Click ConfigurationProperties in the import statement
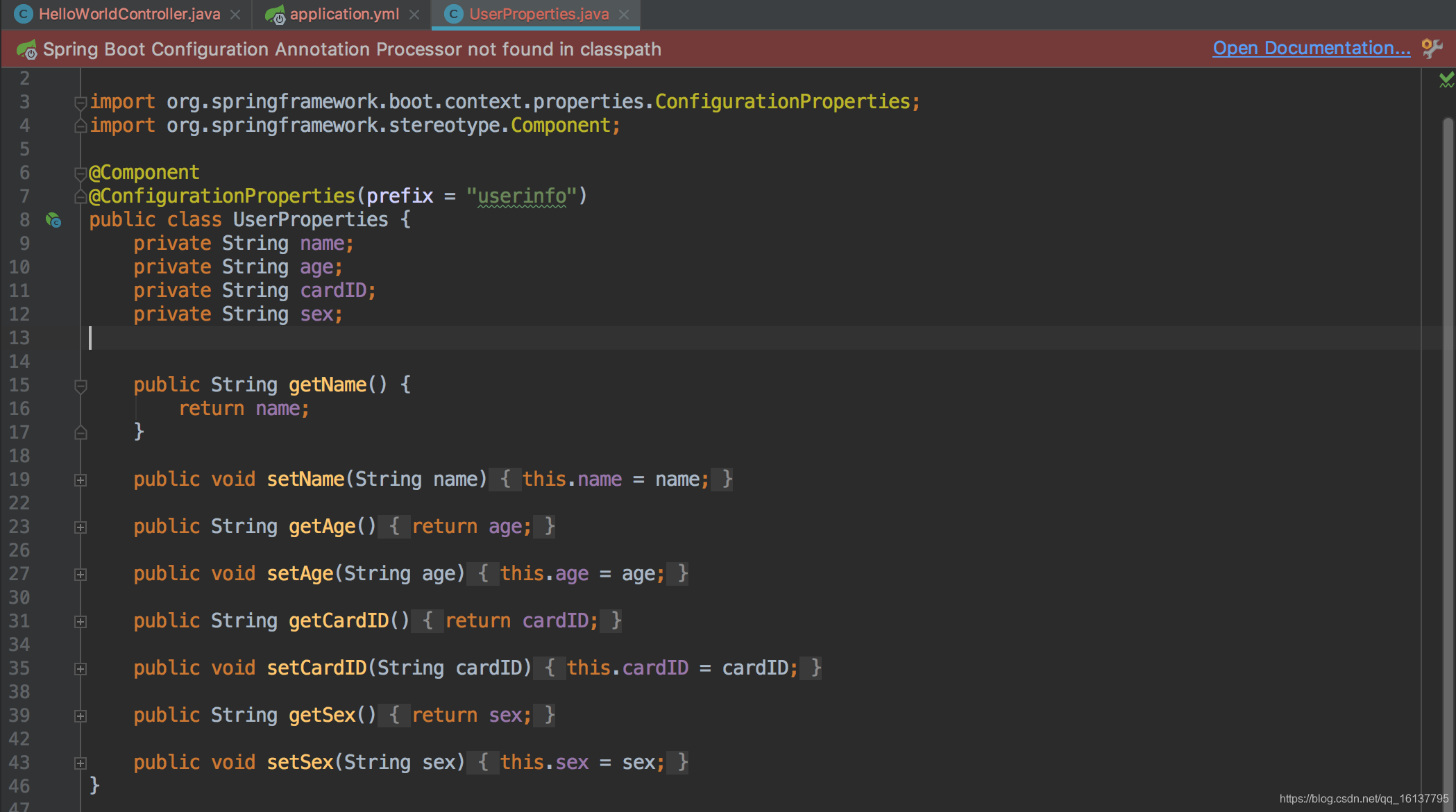Image resolution: width=1456 pixels, height=812 pixels. [x=783, y=102]
